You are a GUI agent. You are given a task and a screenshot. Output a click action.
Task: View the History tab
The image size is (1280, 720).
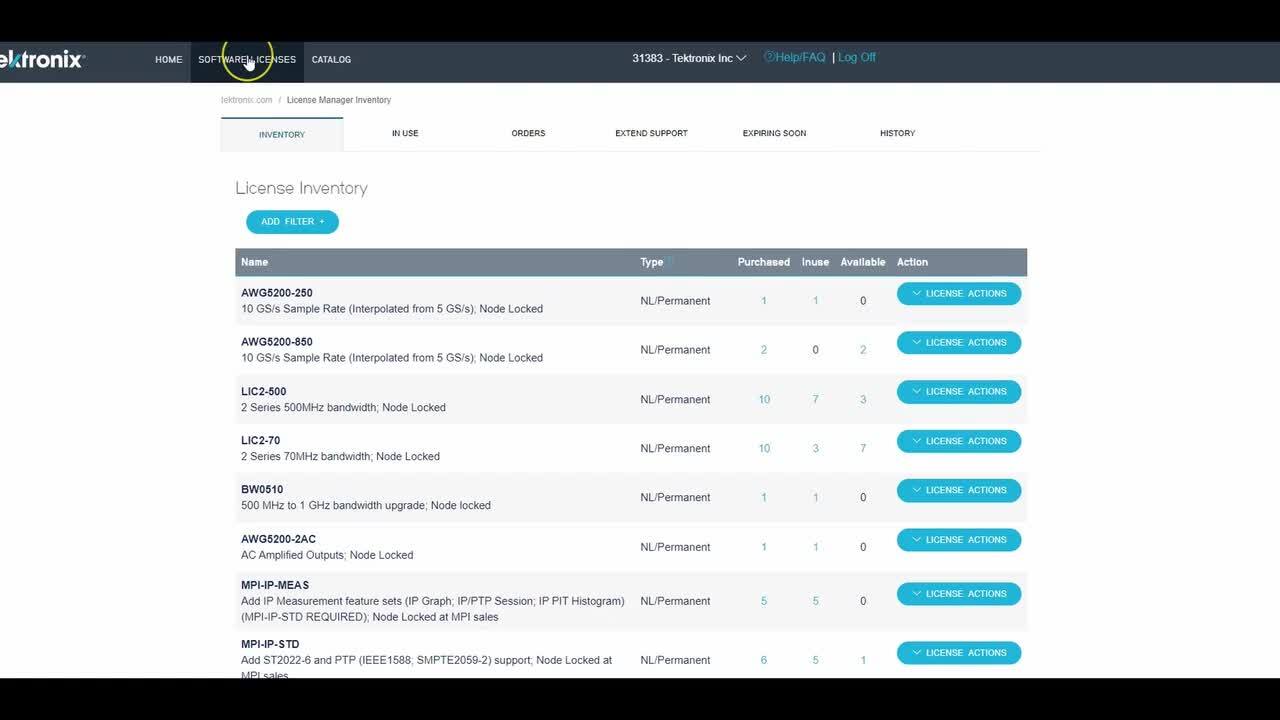click(x=897, y=133)
